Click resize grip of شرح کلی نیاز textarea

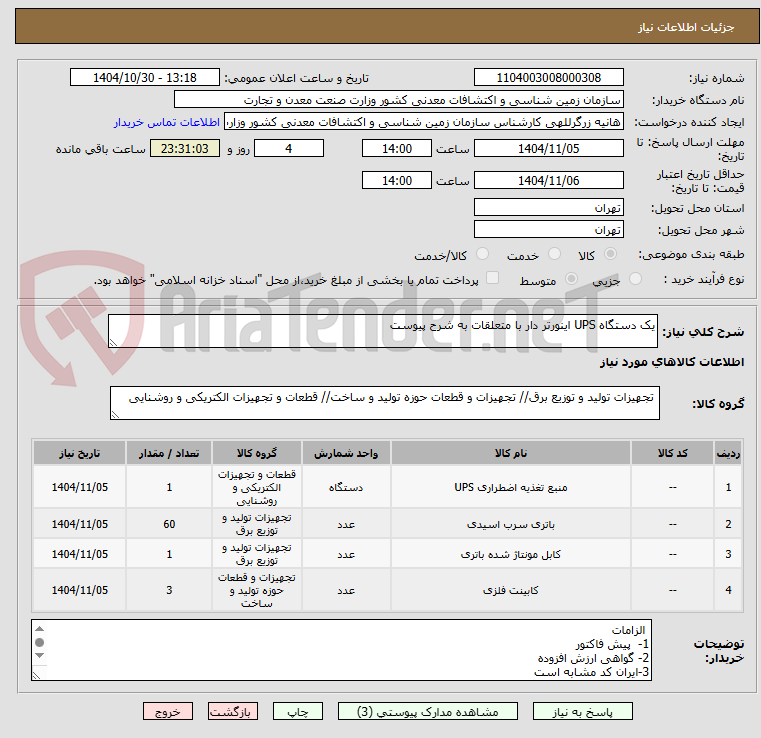(113, 343)
